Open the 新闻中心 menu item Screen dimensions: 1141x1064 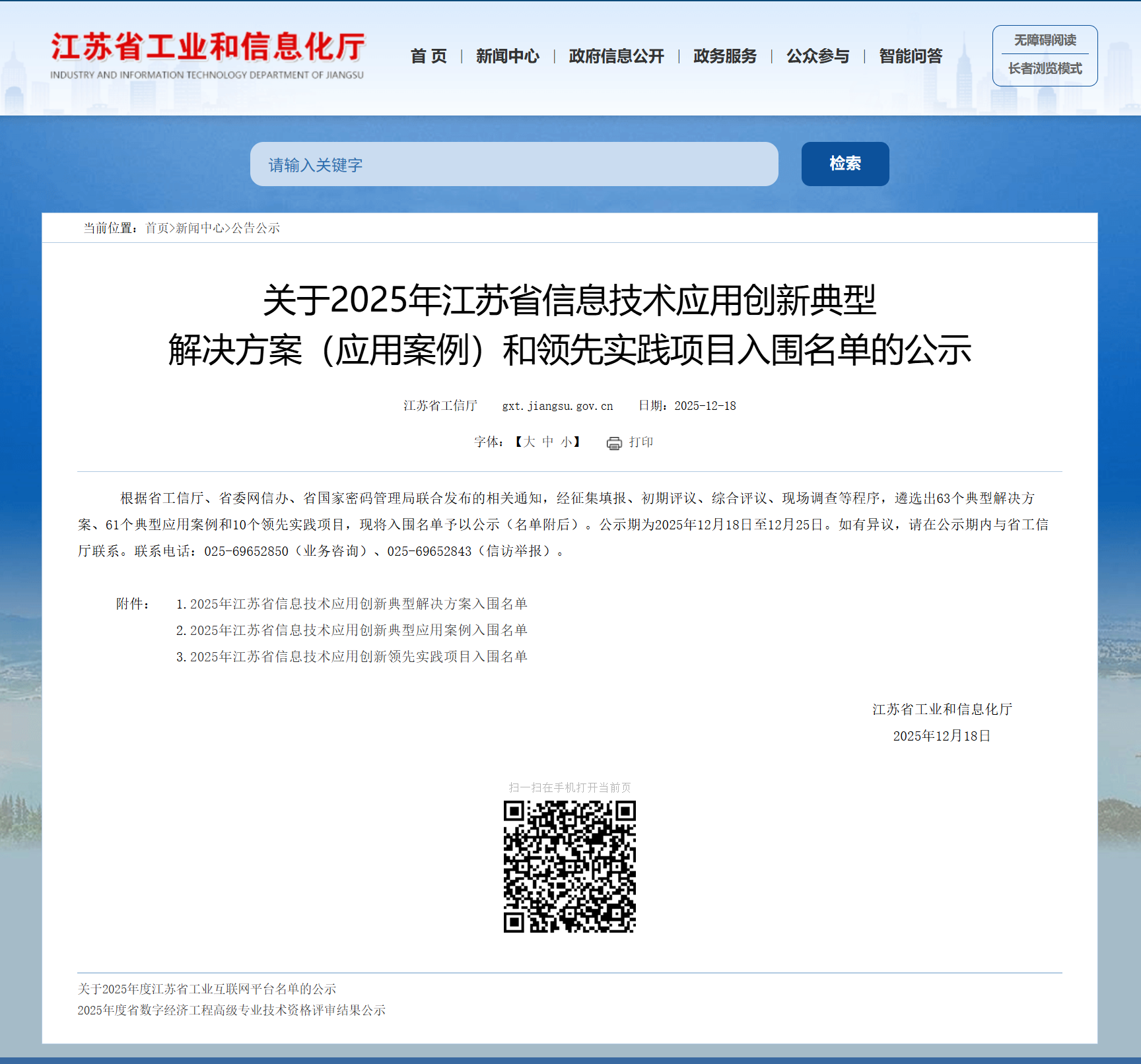pyautogui.click(x=507, y=57)
